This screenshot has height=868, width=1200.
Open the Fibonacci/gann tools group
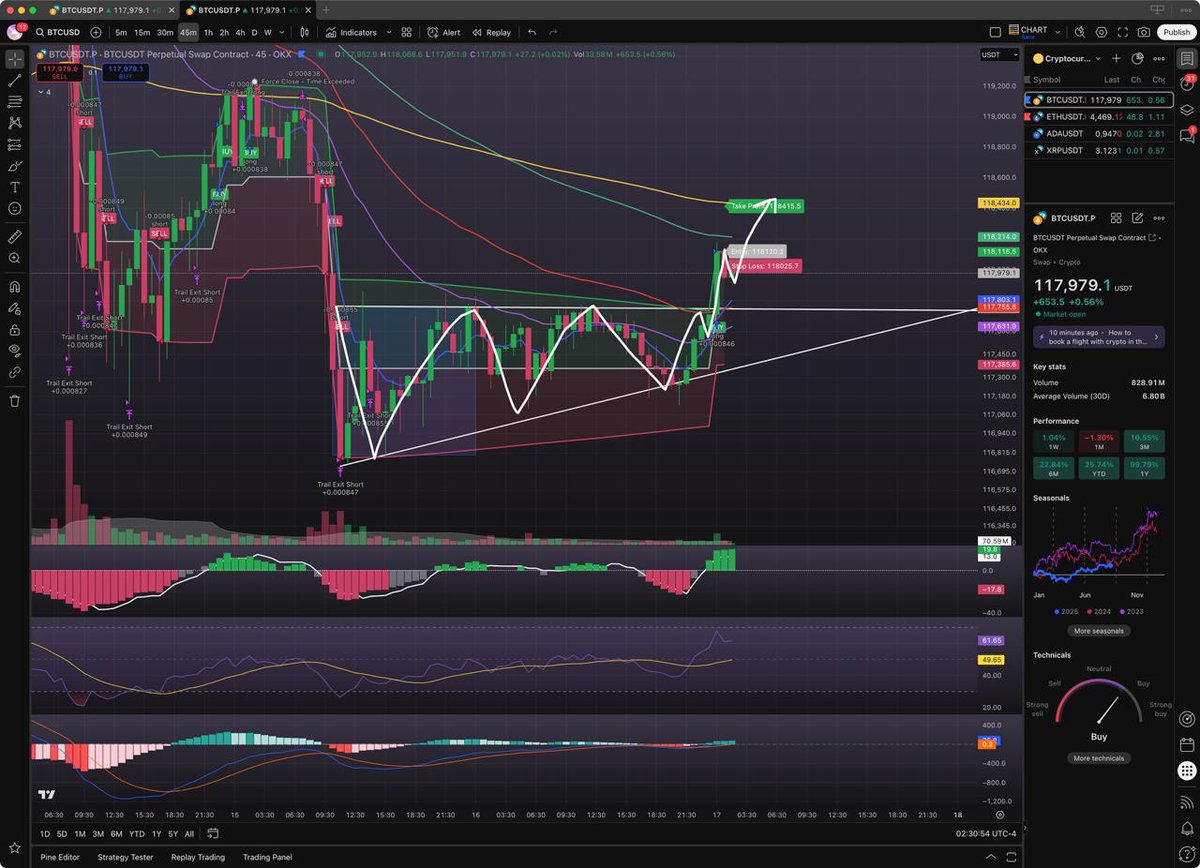15,102
